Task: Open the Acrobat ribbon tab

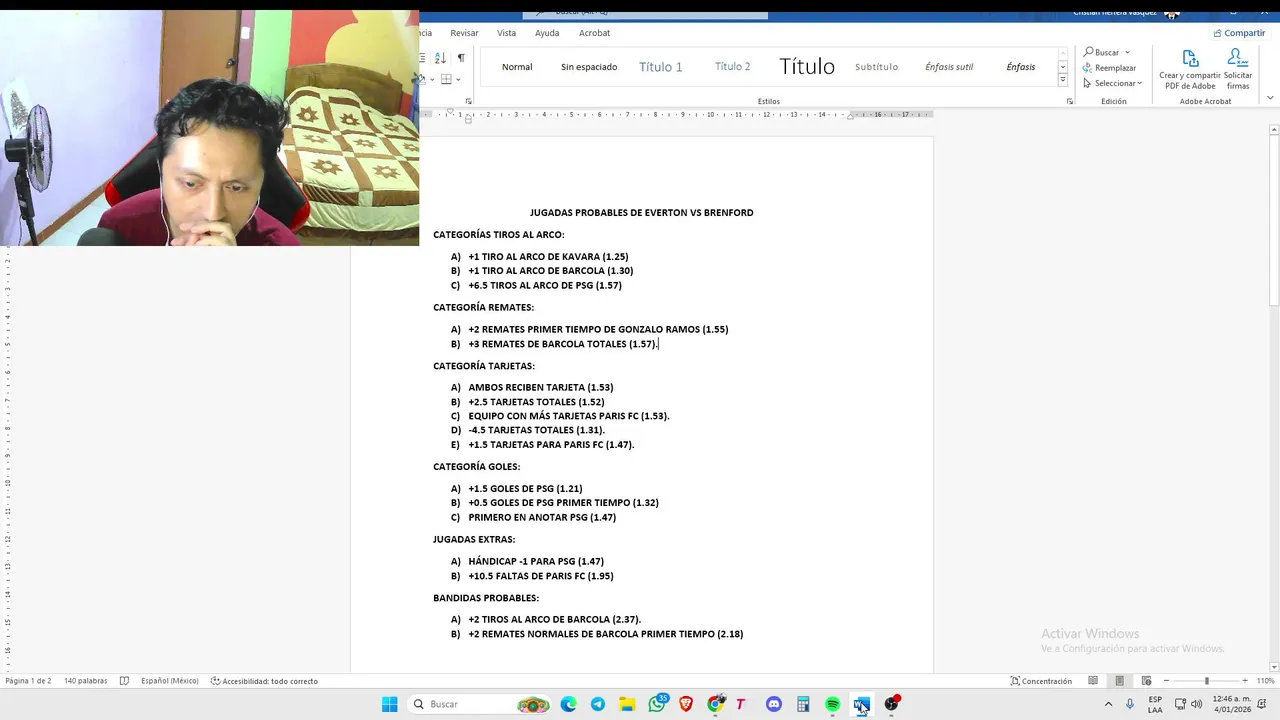Action: click(594, 33)
